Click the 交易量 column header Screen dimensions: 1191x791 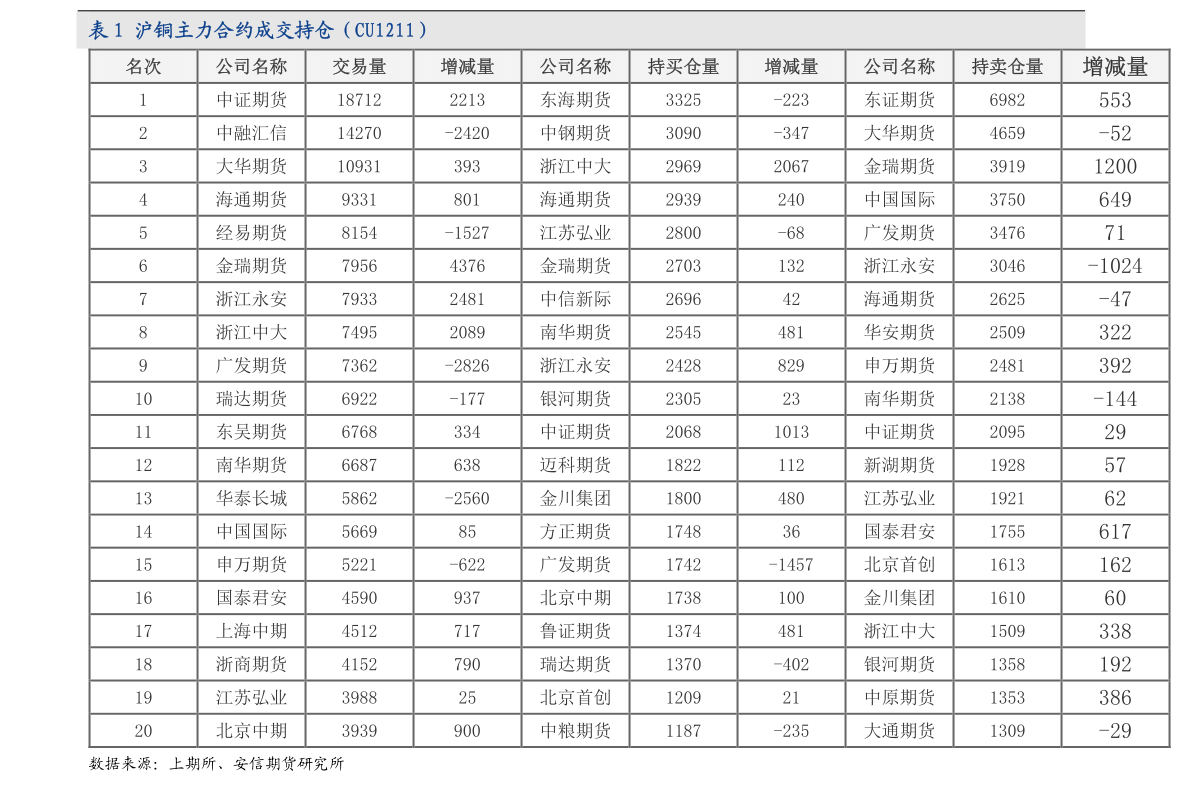360,66
